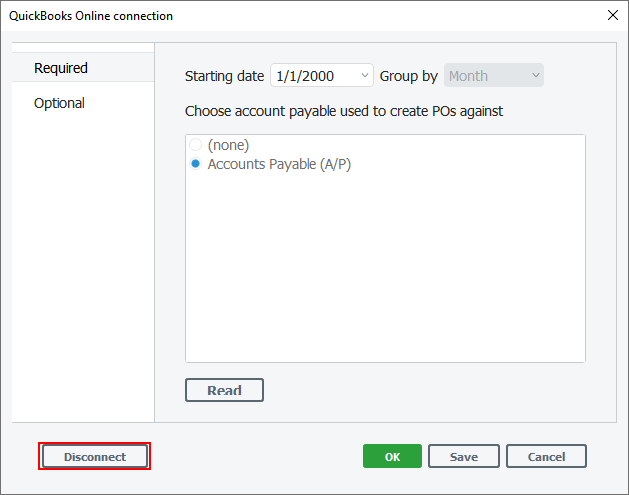
Task: Click the Disconnect button
Action: pos(95,457)
